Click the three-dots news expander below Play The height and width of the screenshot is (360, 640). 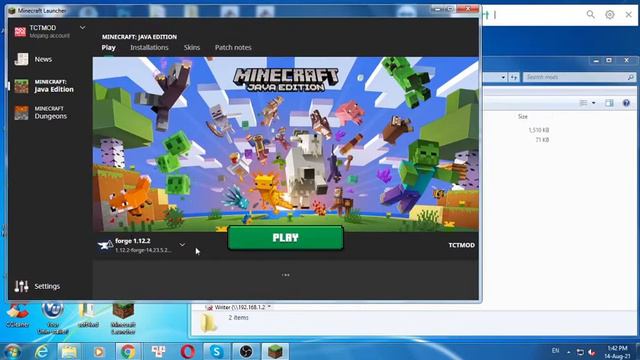point(286,275)
